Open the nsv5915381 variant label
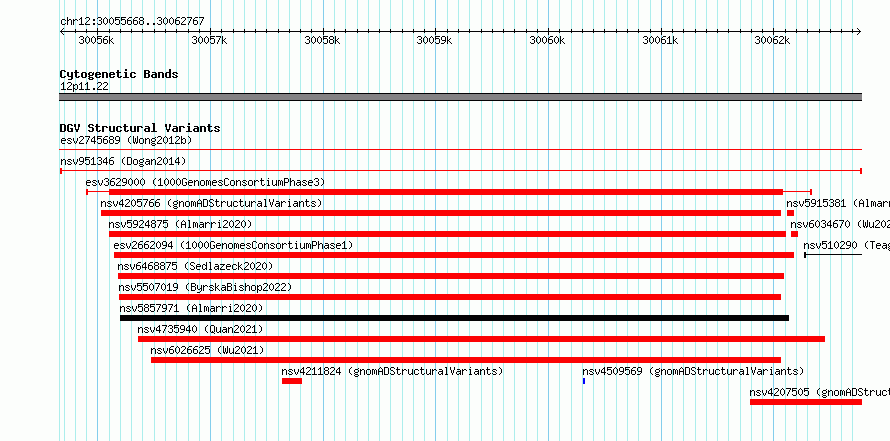 tap(838, 203)
